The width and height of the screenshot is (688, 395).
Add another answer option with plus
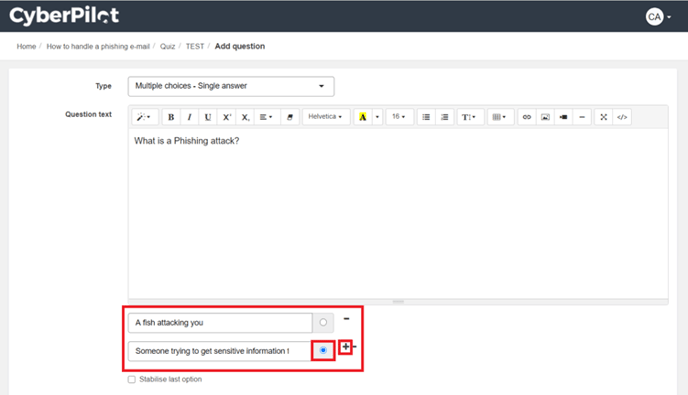click(x=346, y=347)
